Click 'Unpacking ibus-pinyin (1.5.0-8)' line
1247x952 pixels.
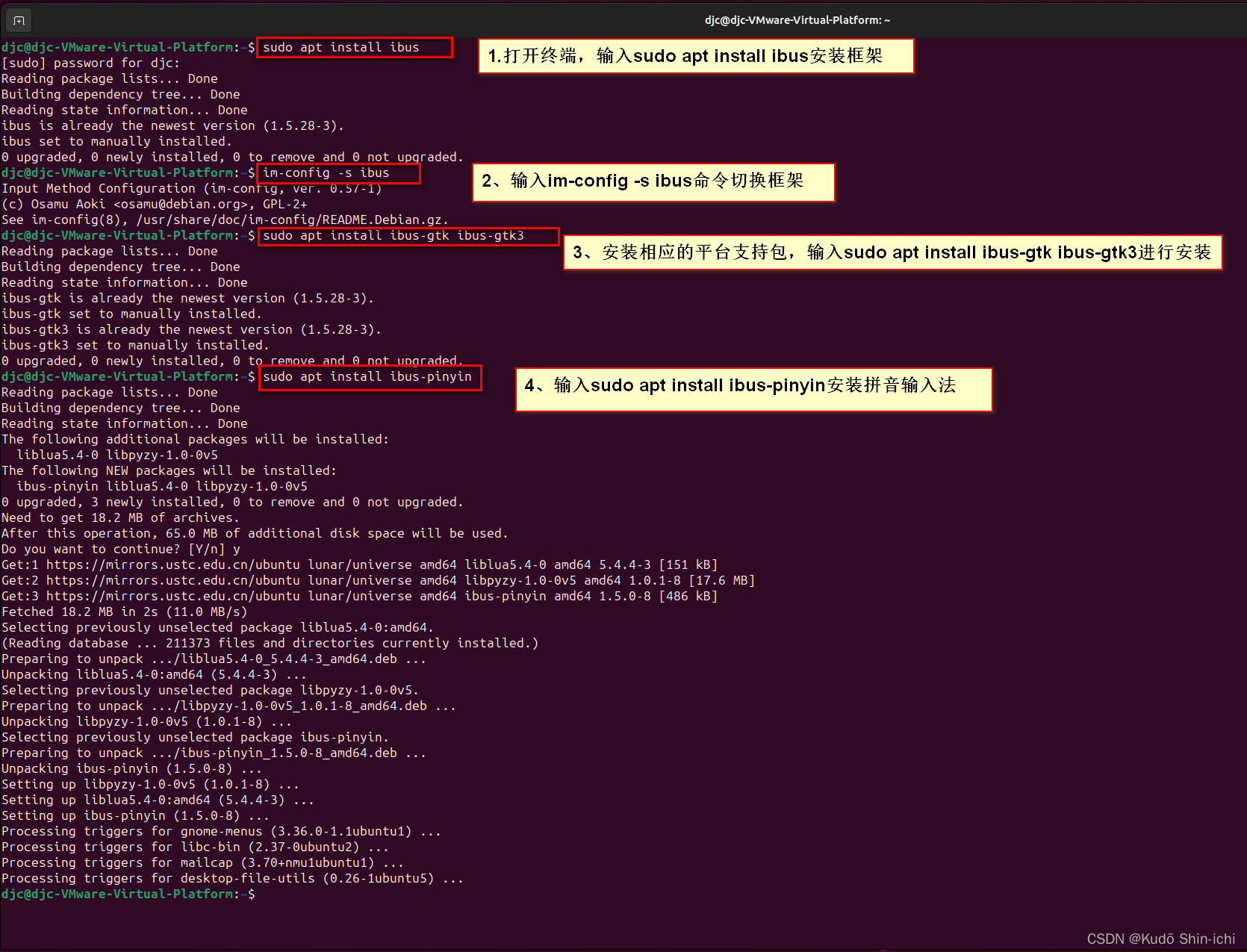click(x=131, y=768)
